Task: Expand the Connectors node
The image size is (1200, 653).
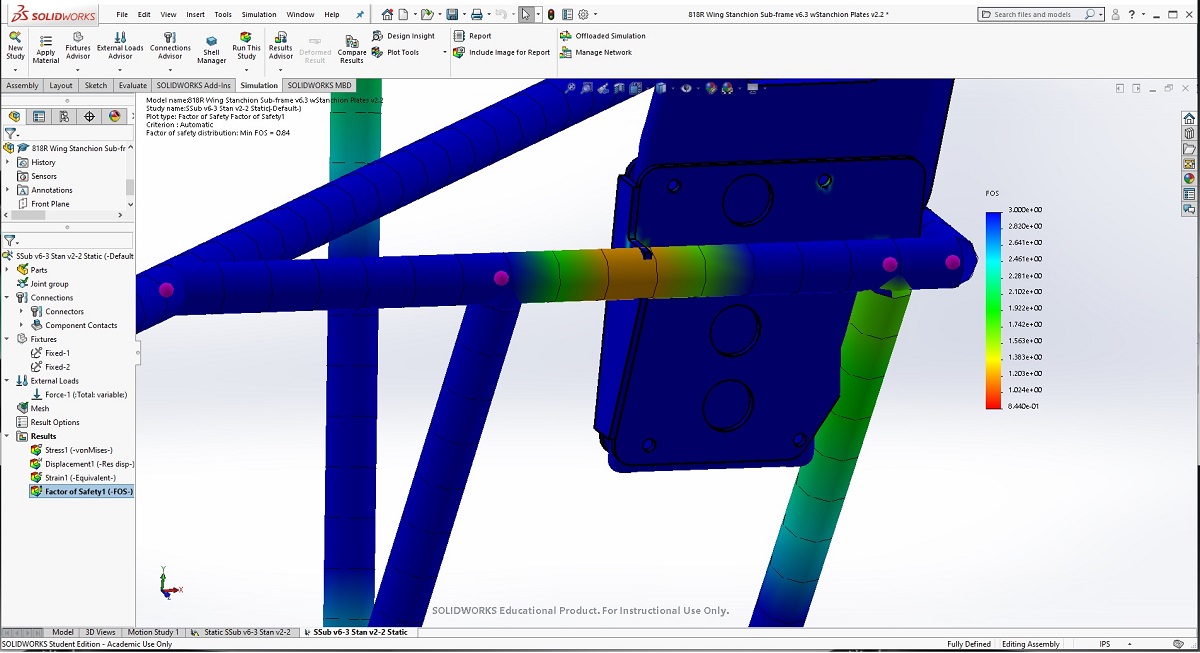Action: coord(22,311)
